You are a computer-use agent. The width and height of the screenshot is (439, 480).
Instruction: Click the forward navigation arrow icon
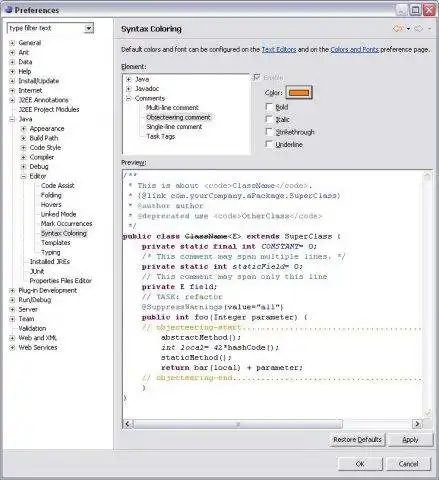tap(418, 29)
